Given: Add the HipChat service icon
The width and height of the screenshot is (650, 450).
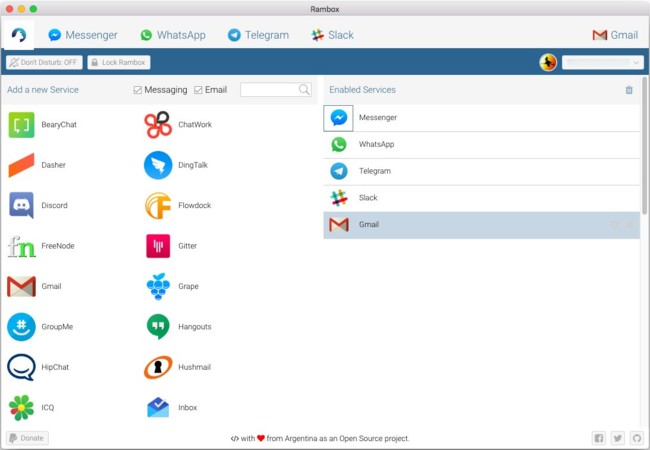Looking at the screenshot, I should pos(22,367).
